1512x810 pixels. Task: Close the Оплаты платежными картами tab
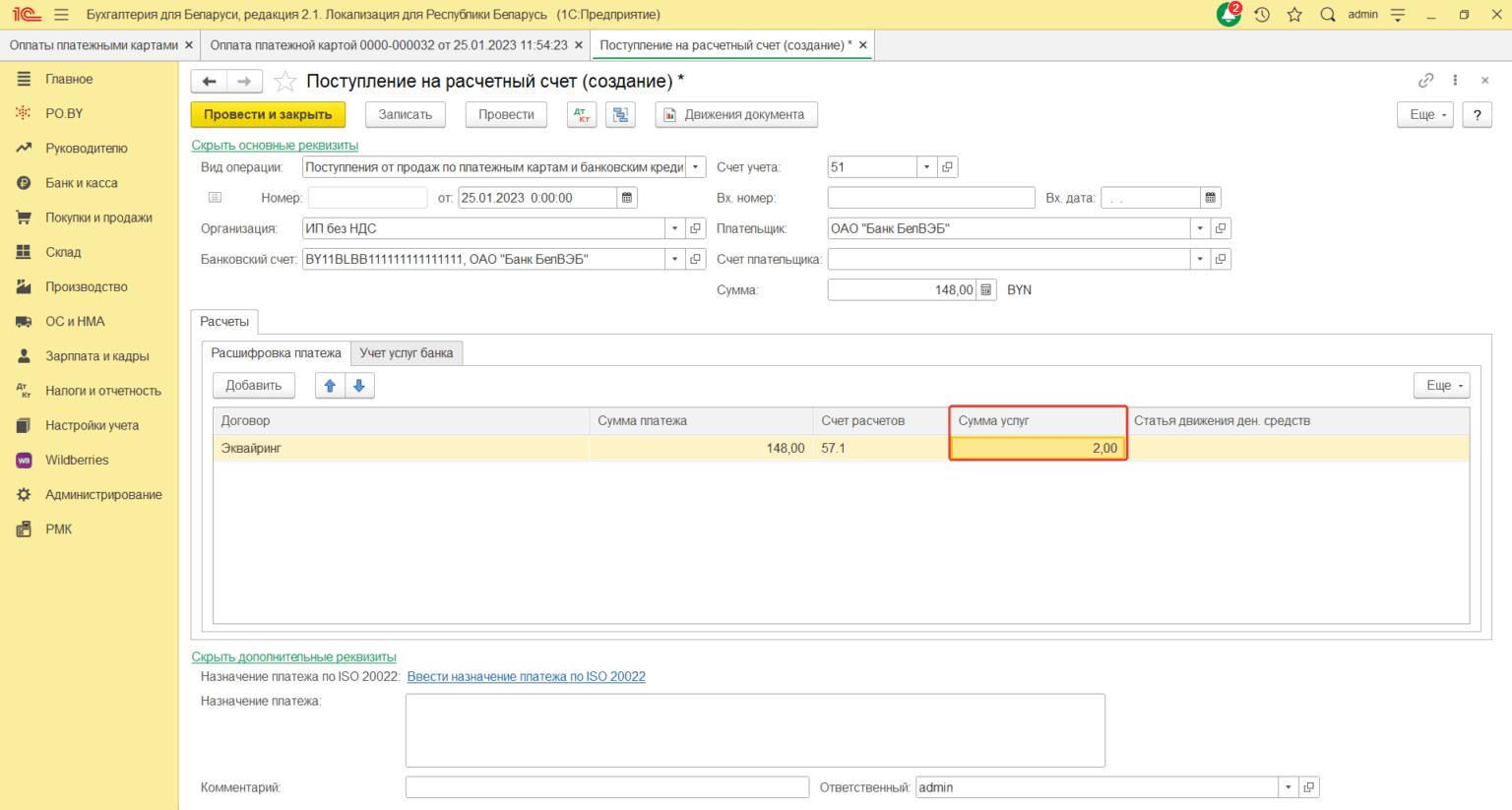[x=189, y=45]
